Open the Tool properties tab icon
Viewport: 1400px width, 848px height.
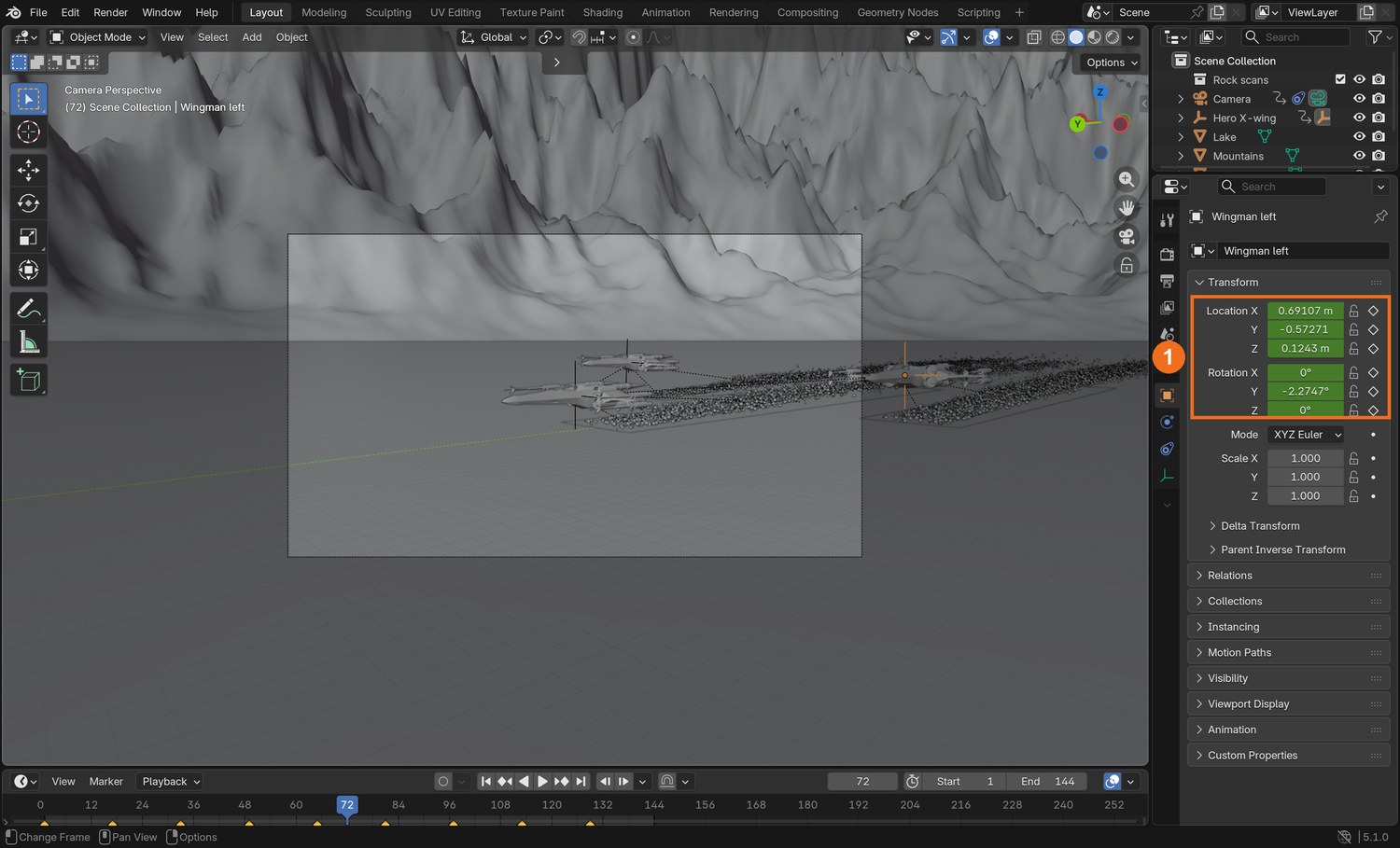pyautogui.click(x=1167, y=220)
